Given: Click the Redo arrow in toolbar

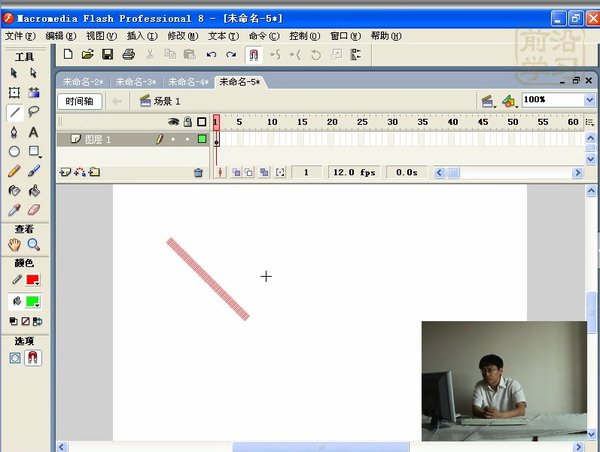Looking at the screenshot, I should point(231,55).
